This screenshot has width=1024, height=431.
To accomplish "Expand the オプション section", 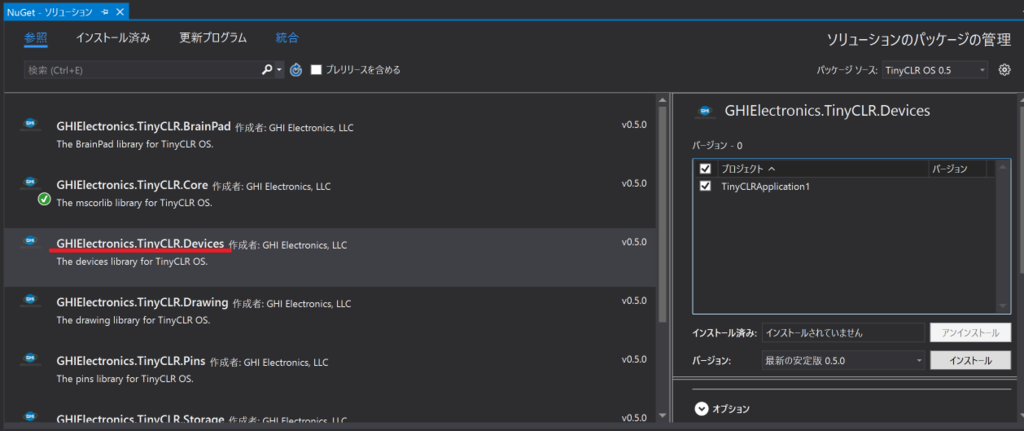I will tap(701, 409).
